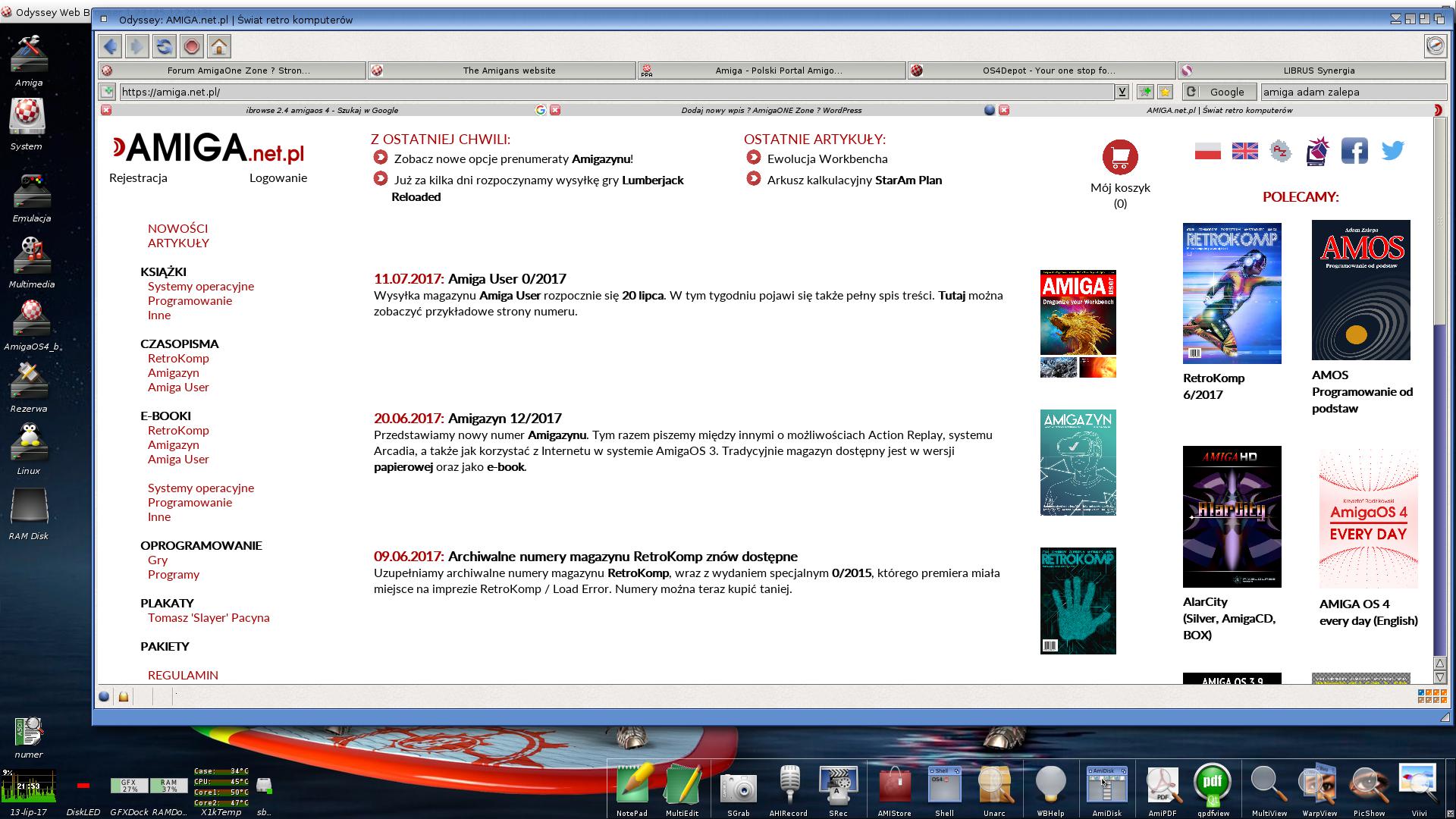Screen dimensions: 1456x819
Task: Open the Amiga User 0/2017 news headline
Action: [507, 278]
